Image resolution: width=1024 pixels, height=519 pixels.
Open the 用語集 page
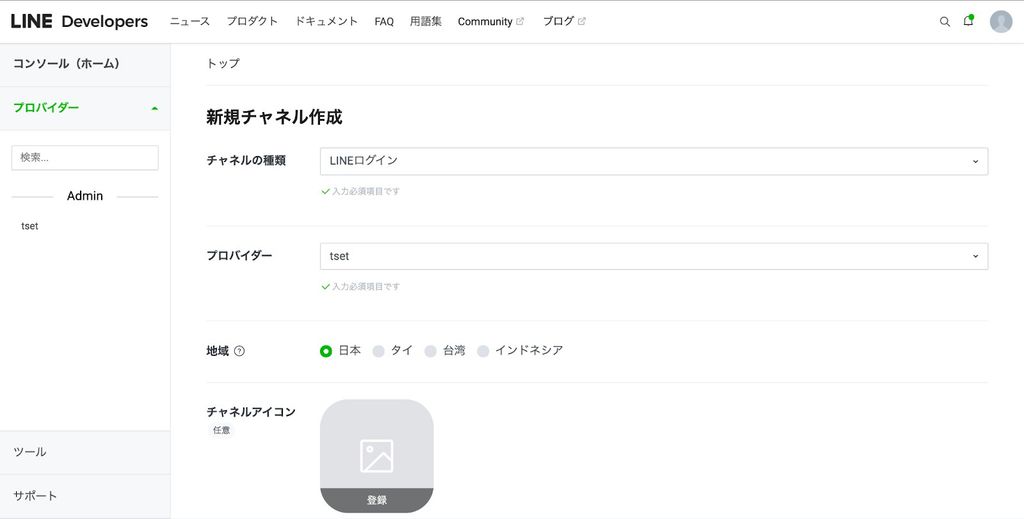pos(426,22)
